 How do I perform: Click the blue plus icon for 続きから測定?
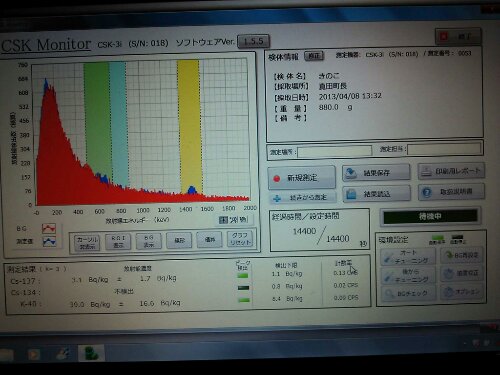coord(277,199)
